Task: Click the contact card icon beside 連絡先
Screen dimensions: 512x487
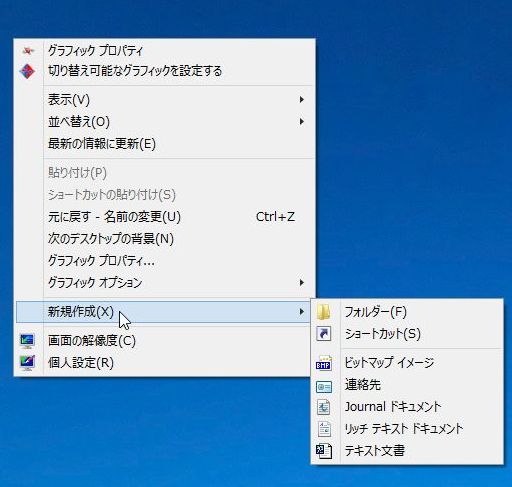Action: pyautogui.click(x=324, y=387)
